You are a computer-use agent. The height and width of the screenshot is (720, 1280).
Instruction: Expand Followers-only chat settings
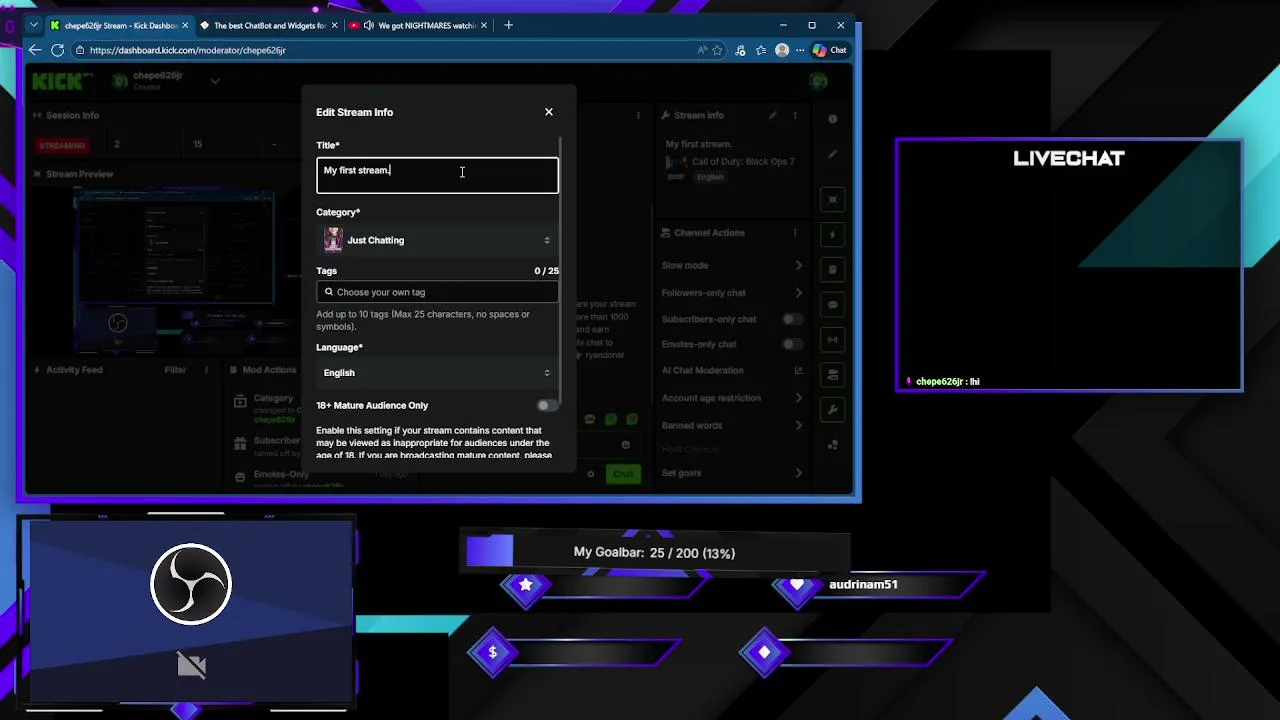point(799,293)
